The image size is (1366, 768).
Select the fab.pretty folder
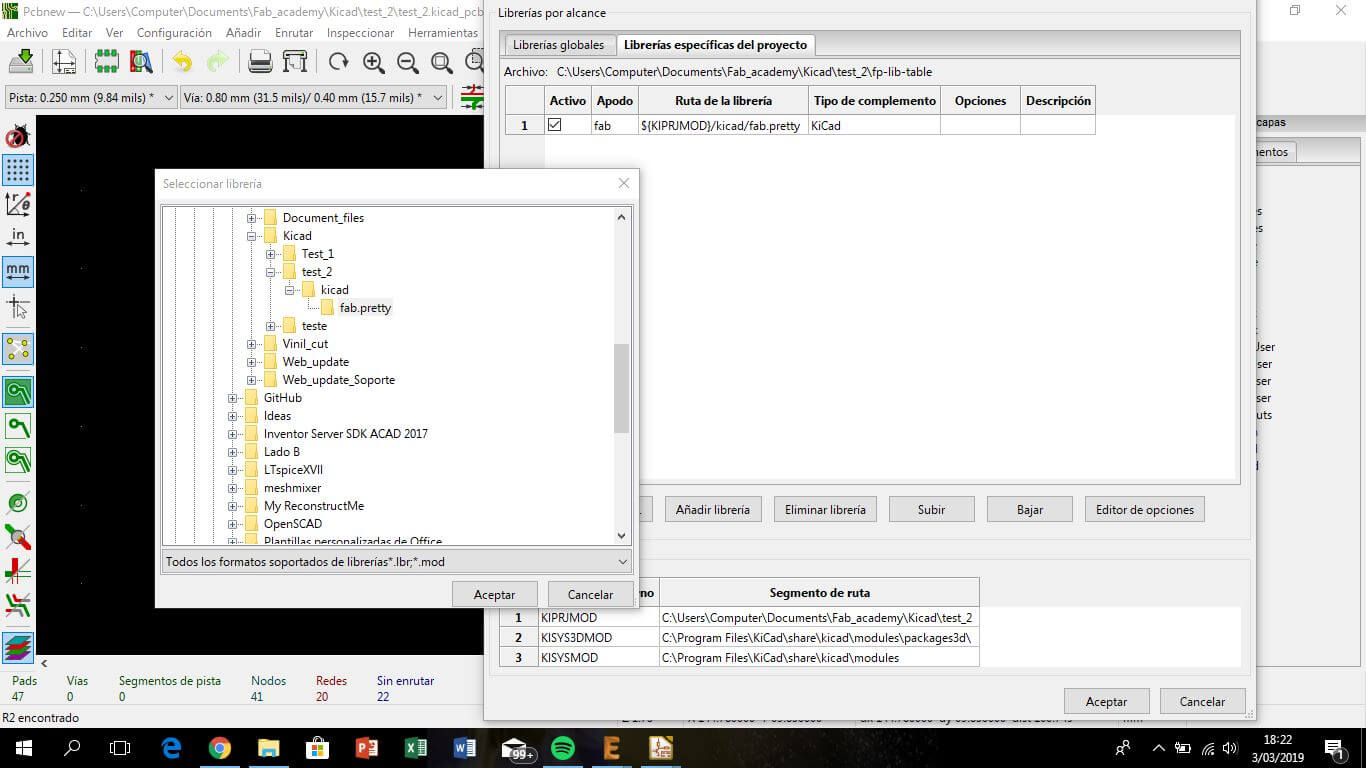(365, 308)
